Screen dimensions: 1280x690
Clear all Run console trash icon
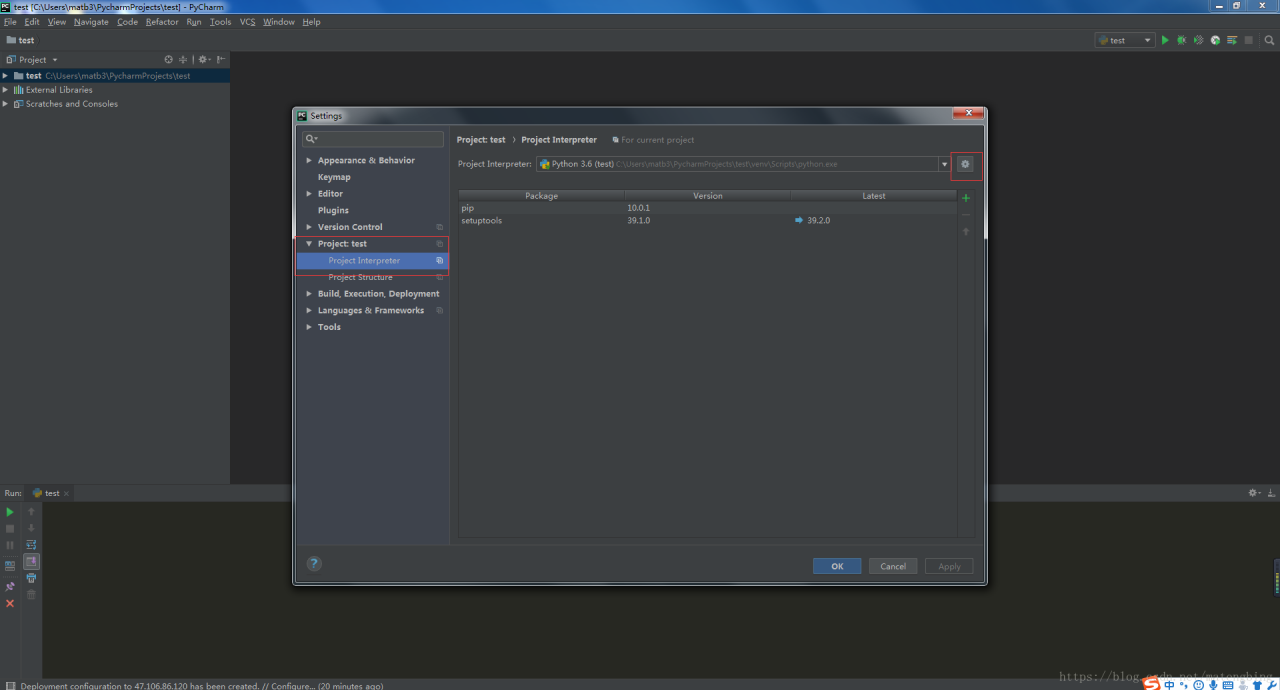pos(31,594)
